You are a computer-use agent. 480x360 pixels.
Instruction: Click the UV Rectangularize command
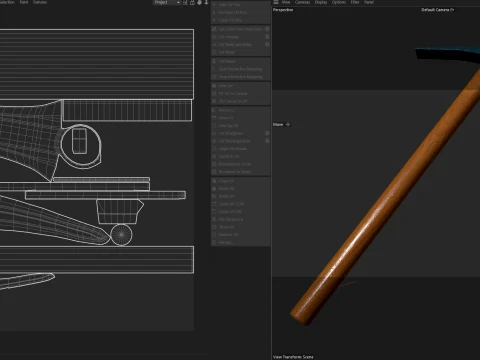237,141
